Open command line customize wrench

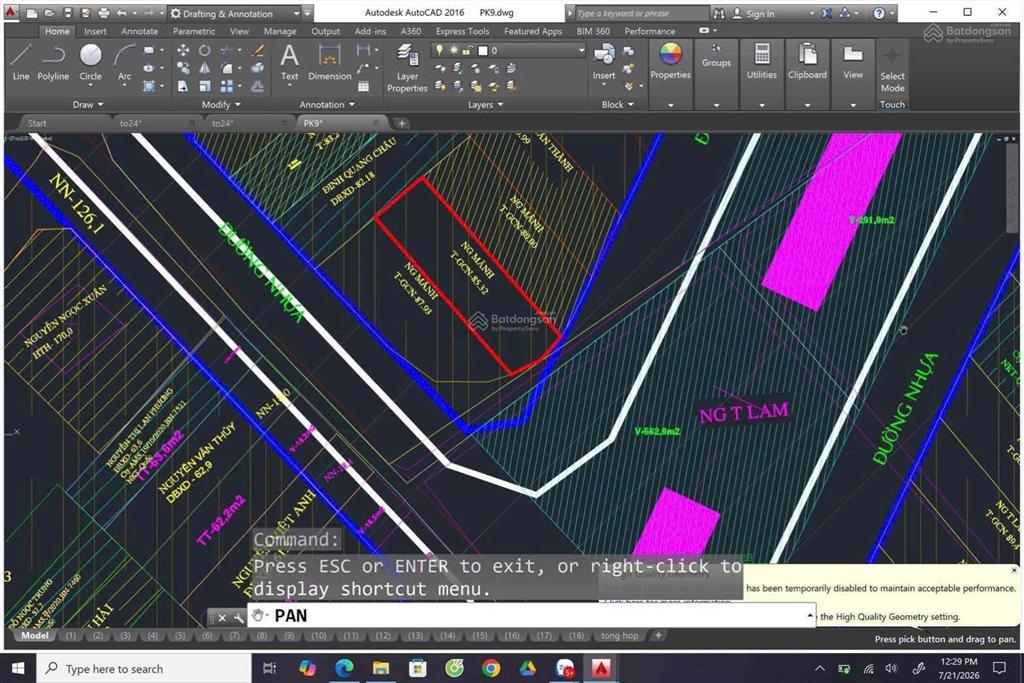click(238, 616)
